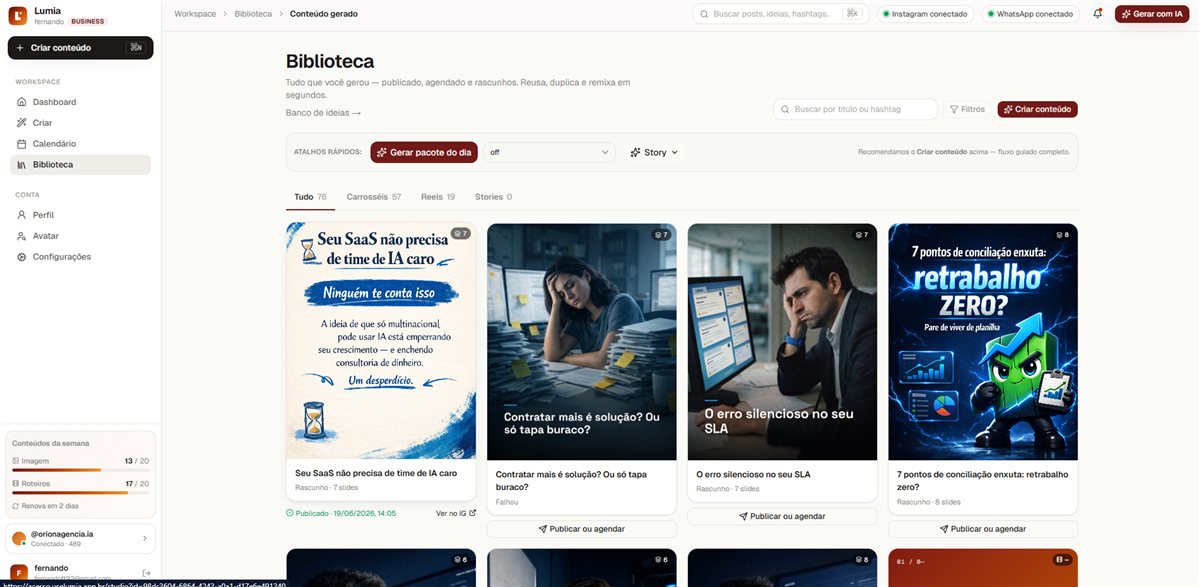1200x587 pixels.
Task: Open Avatar under Conta
Action: coord(80,236)
